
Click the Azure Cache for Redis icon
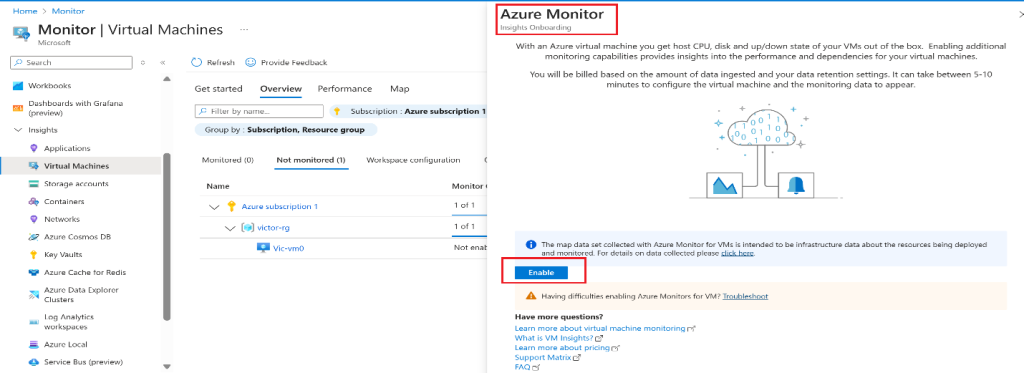[34, 272]
